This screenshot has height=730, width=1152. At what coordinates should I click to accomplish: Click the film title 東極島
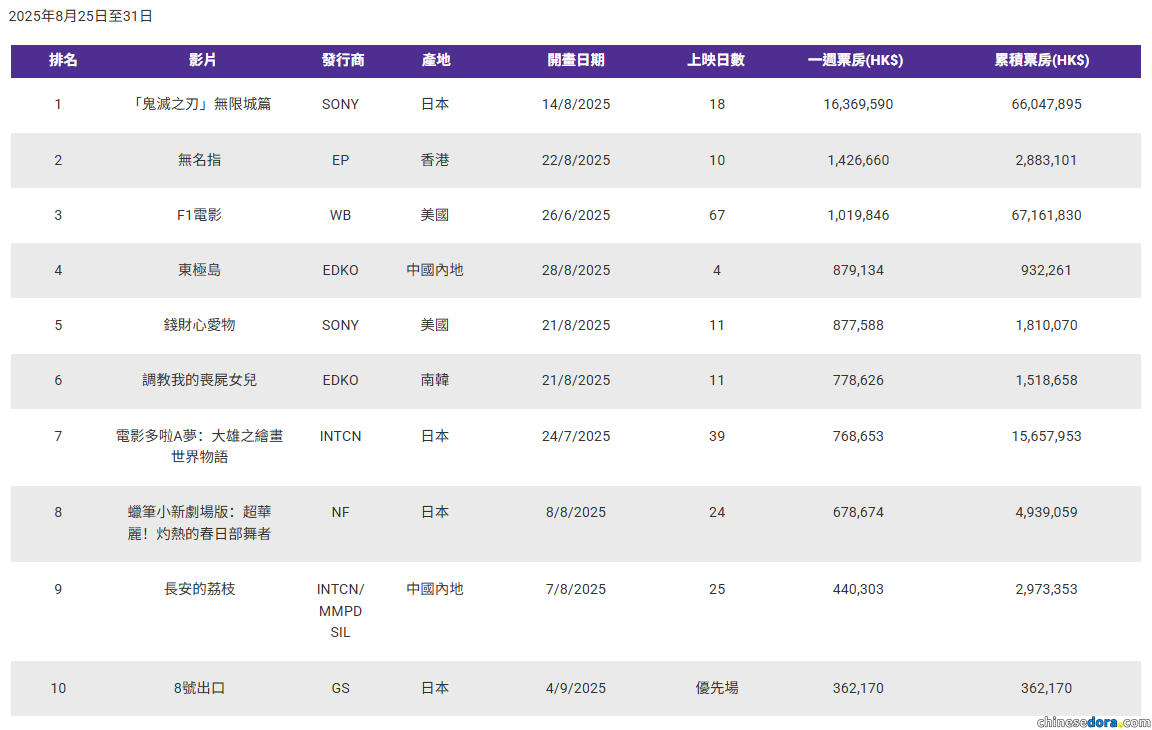pyautogui.click(x=200, y=270)
